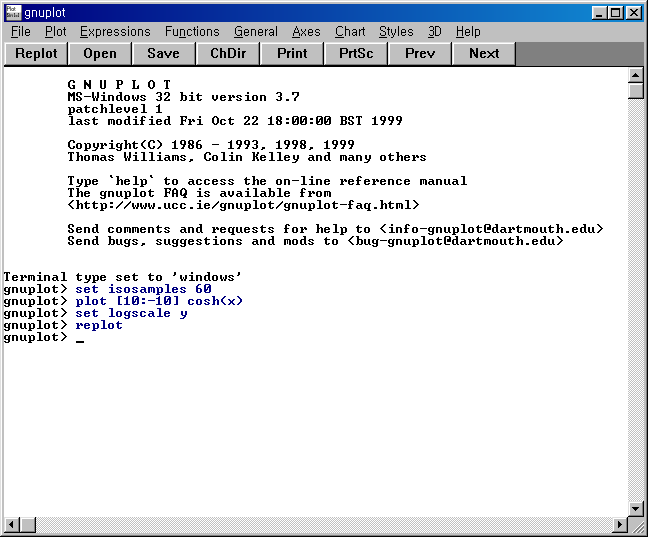The height and width of the screenshot is (537, 648).
Task: Click the Print toolbar button
Action: point(292,54)
